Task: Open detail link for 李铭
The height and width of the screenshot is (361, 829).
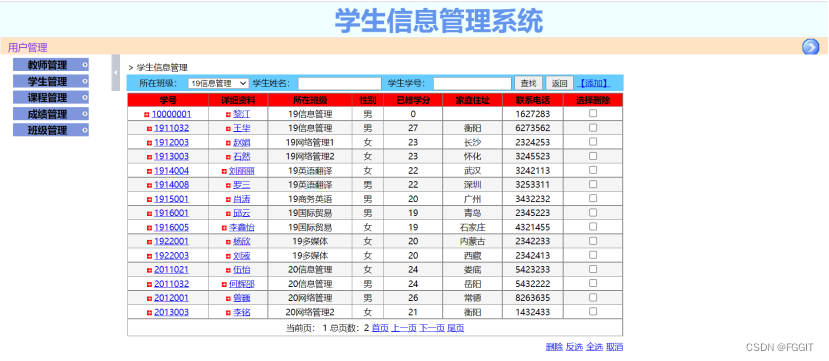Action: pyautogui.click(x=242, y=312)
